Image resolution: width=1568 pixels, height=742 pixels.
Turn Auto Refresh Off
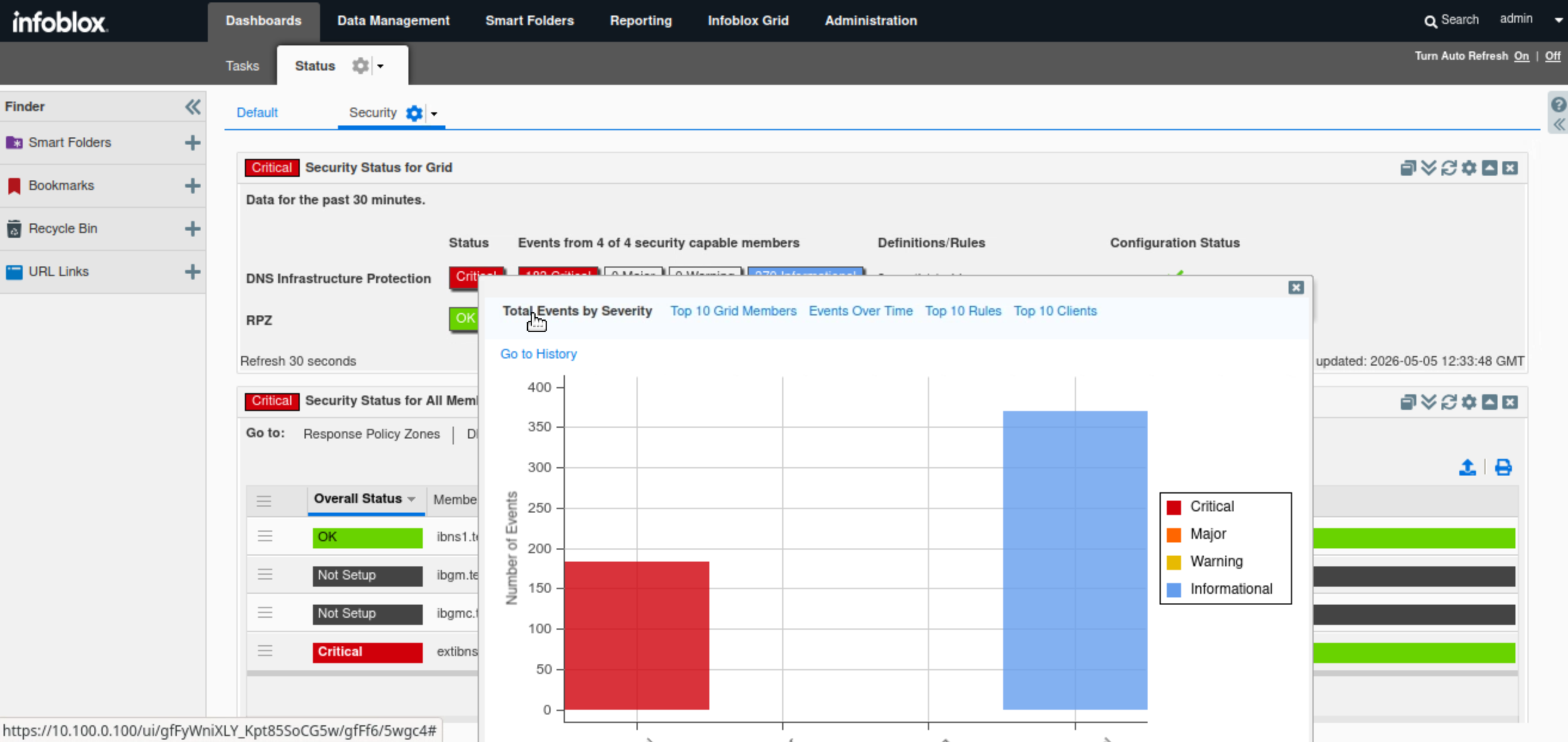pyautogui.click(x=1552, y=56)
